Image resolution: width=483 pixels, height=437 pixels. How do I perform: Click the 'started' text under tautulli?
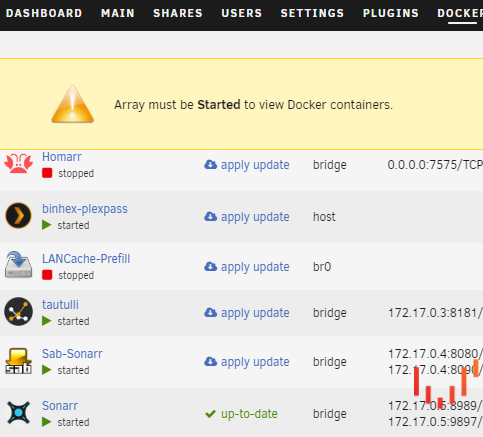73,321
